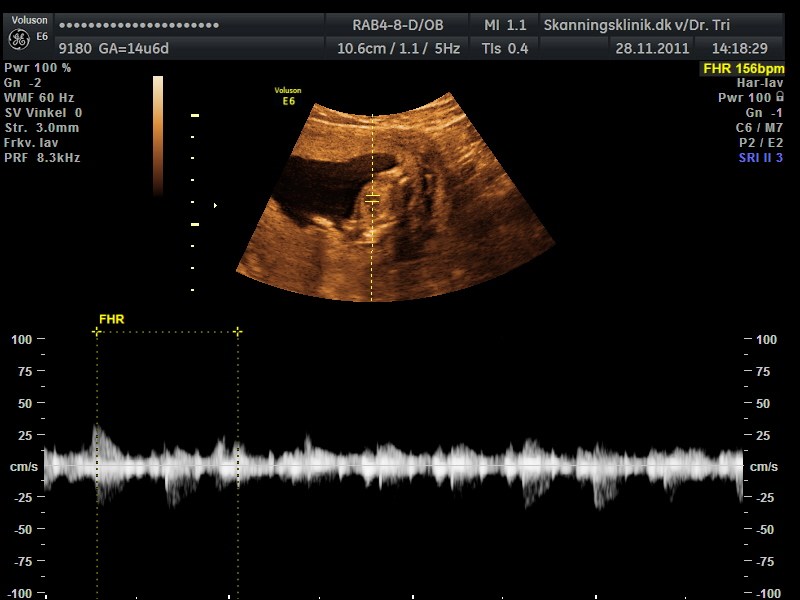Screen dimensions: 800x600
Task: Click the Doppler sample gate marker on scan
Action: pos(372,199)
